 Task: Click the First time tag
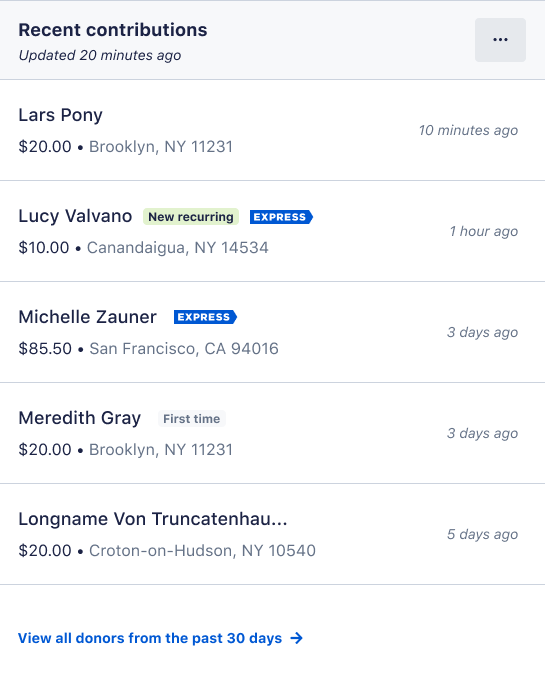click(x=192, y=419)
